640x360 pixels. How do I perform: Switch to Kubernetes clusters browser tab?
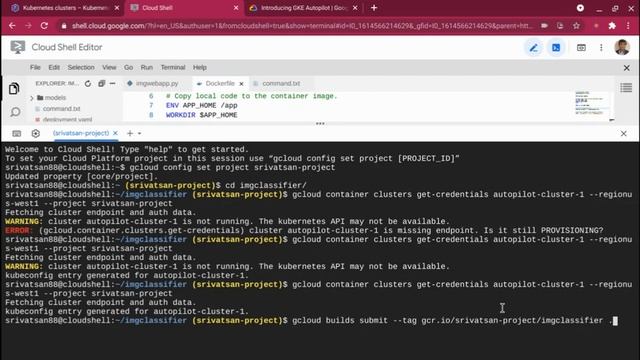64,8
